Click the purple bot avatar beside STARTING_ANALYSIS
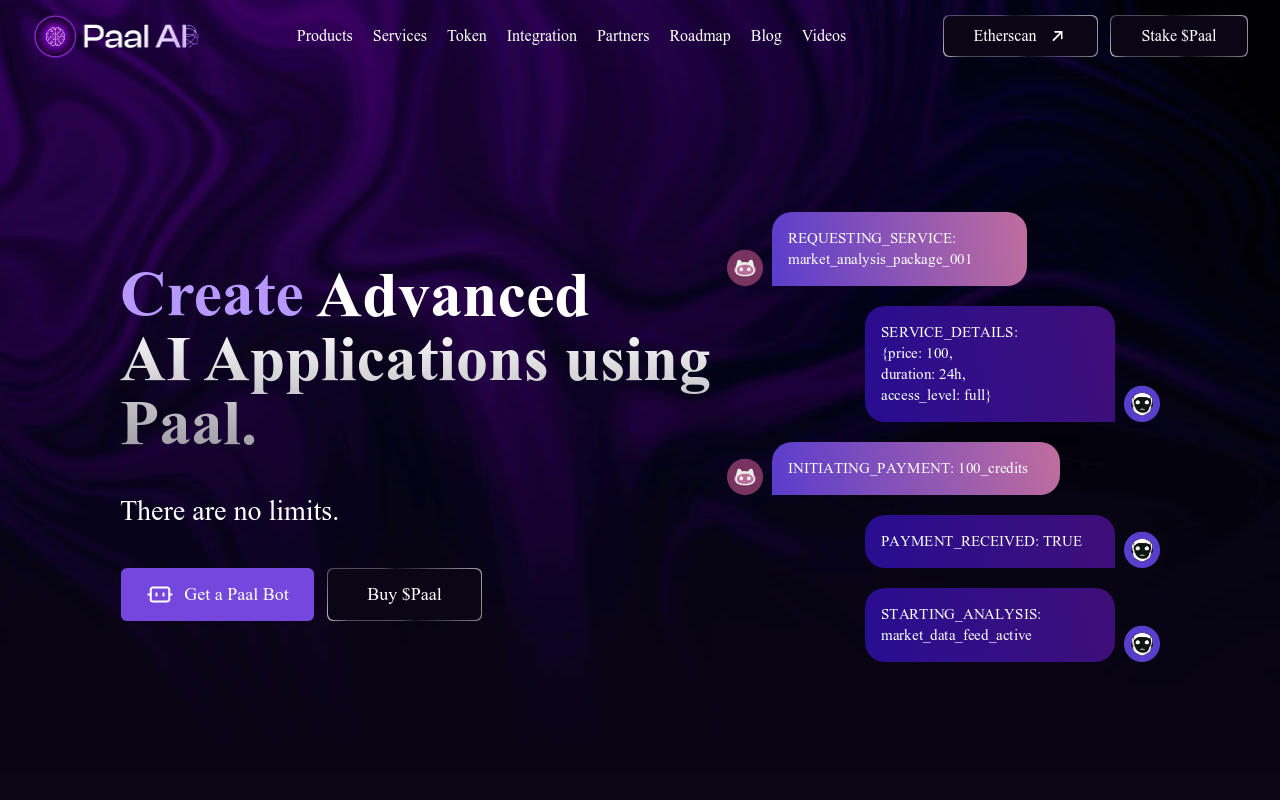Screen dimensions: 1280x800 click(1142, 644)
